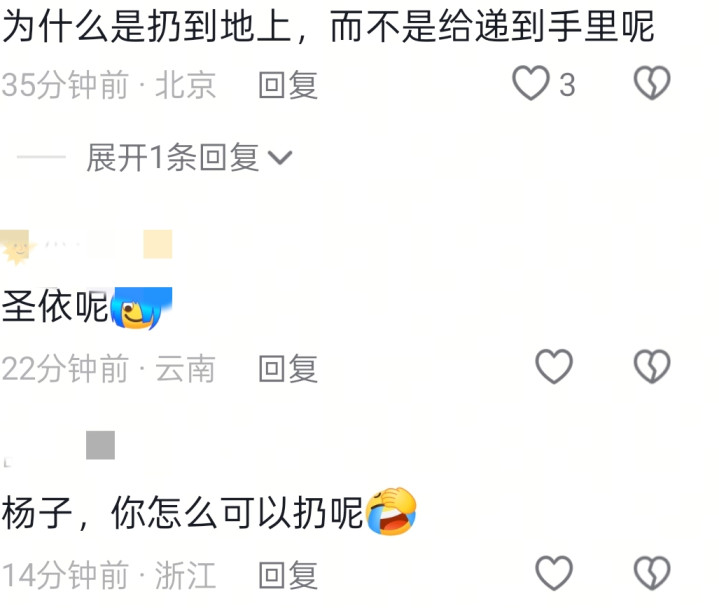Tap the like count 3

click(567, 85)
